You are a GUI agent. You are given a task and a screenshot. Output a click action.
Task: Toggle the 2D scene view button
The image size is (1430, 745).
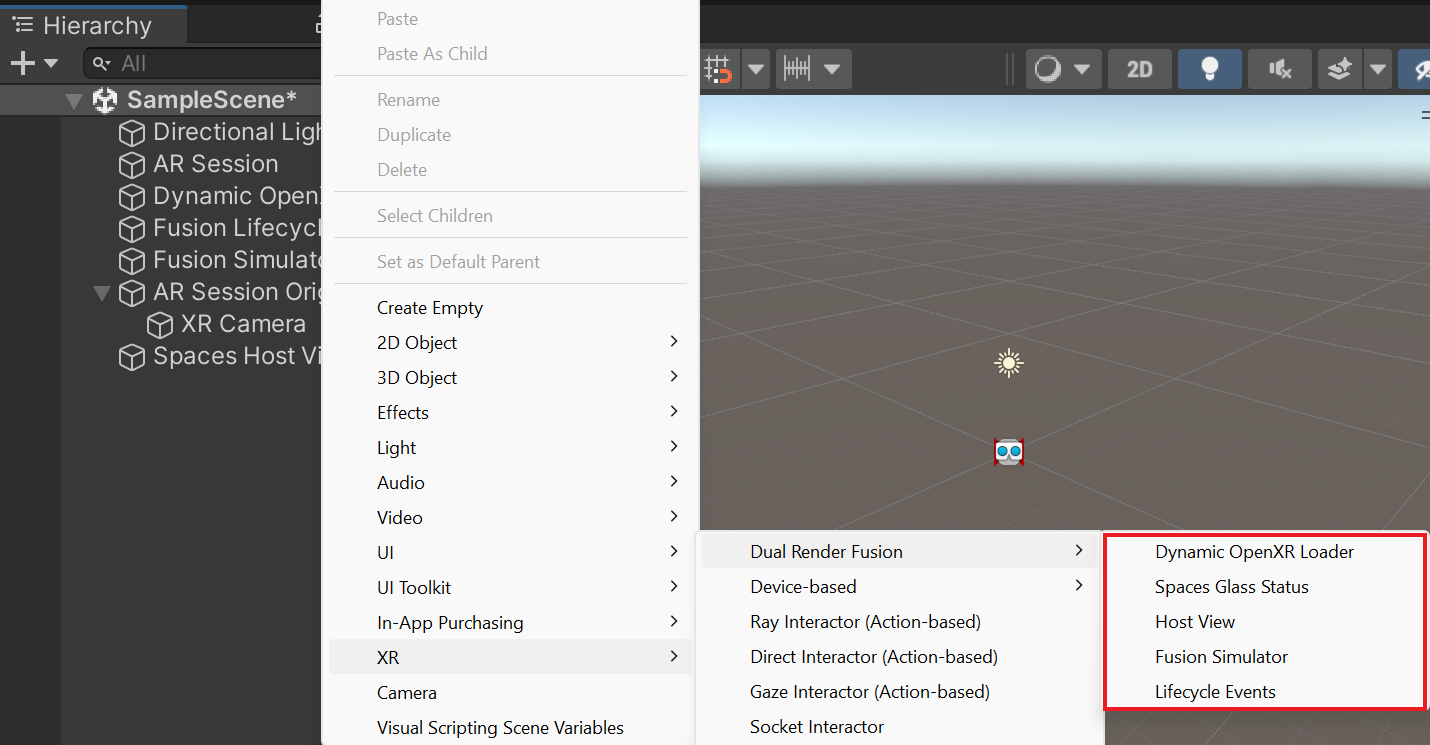pyautogui.click(x=1139, y=69)
